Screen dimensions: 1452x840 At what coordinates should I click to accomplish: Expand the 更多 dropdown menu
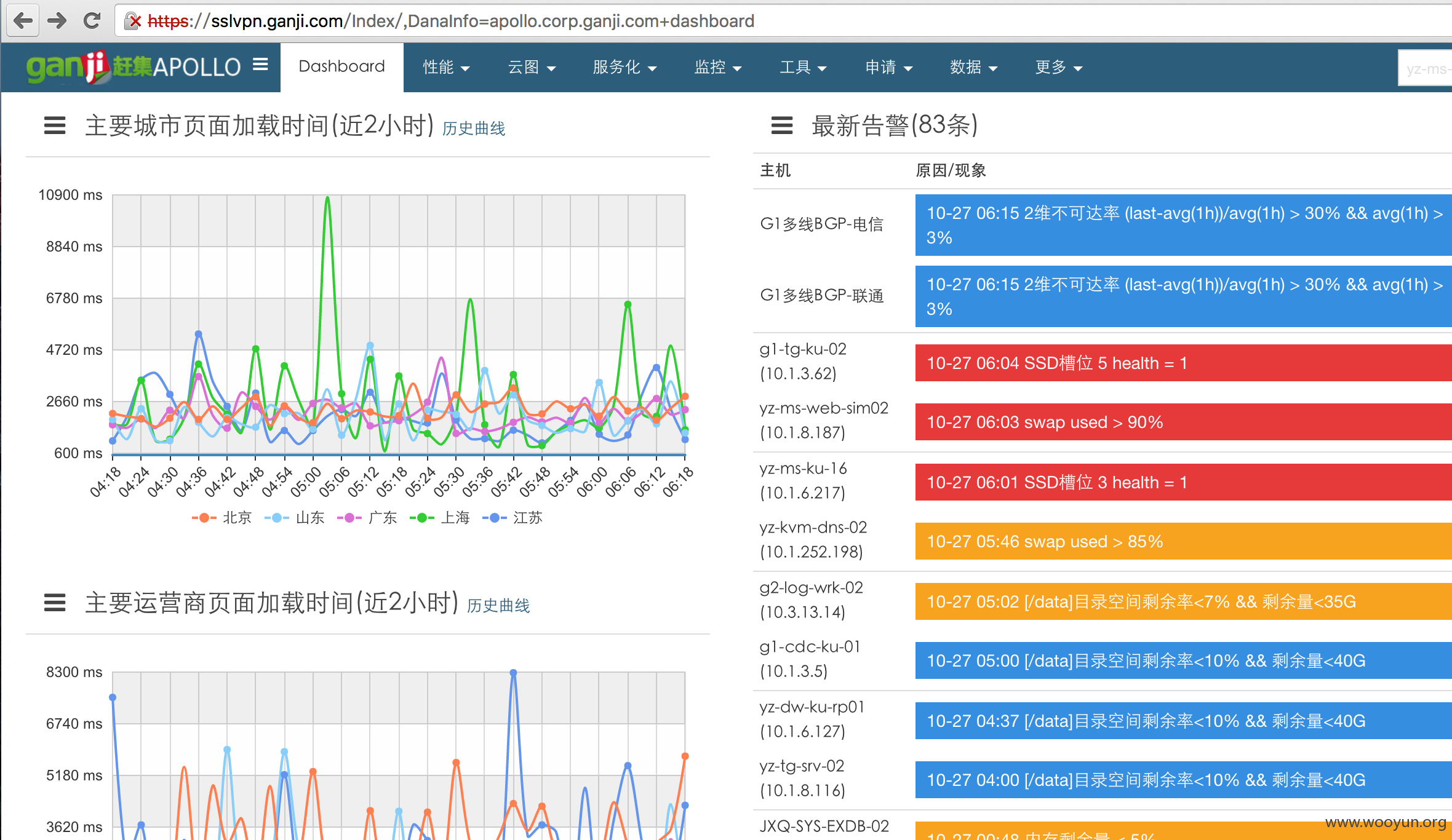[x=1059, y=67]
